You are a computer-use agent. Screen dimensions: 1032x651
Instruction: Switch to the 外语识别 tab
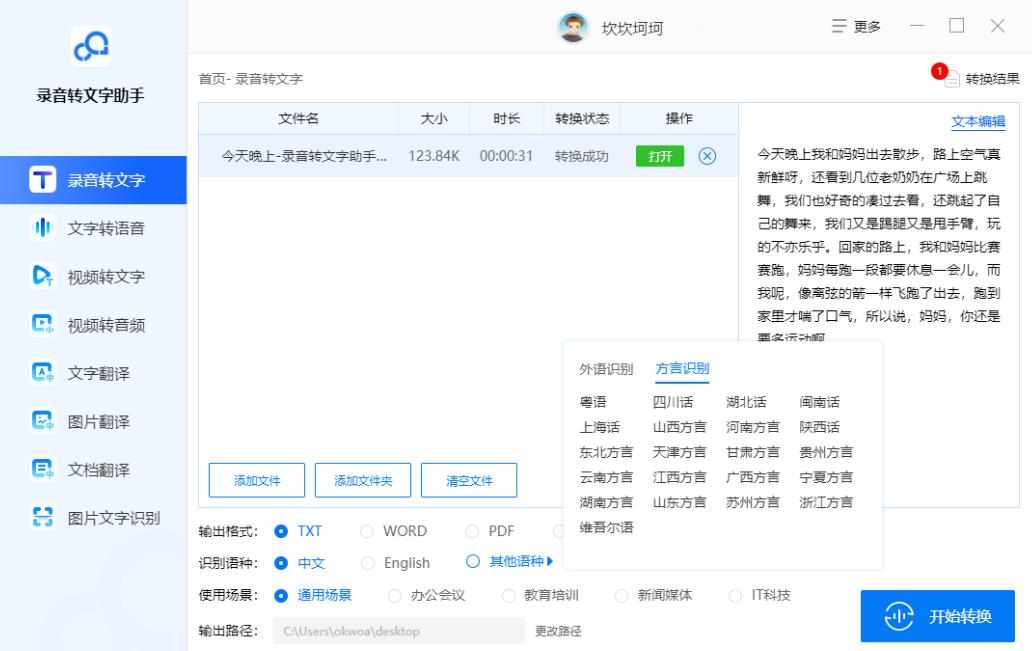click(x=606, y=369)
